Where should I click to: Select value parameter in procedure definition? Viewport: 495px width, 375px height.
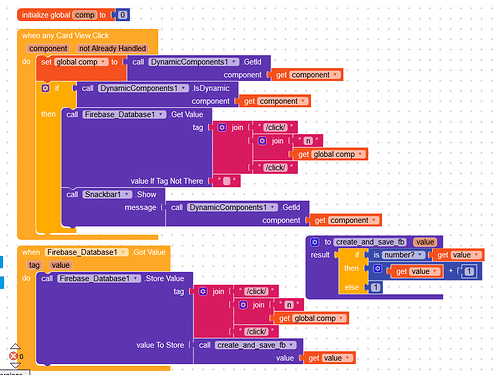[x=425, y=242]
